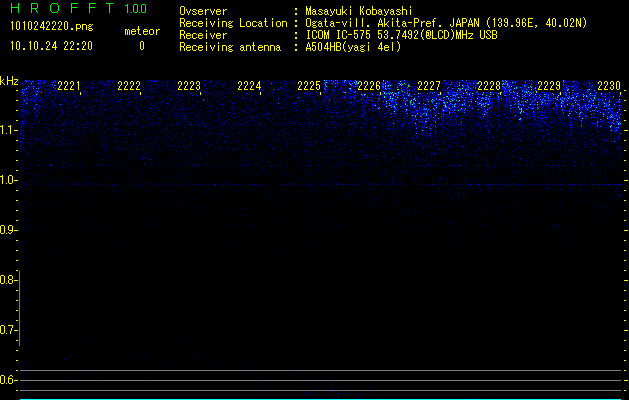
Task: Click the Receiving antenna label
Action: point(230,47)
